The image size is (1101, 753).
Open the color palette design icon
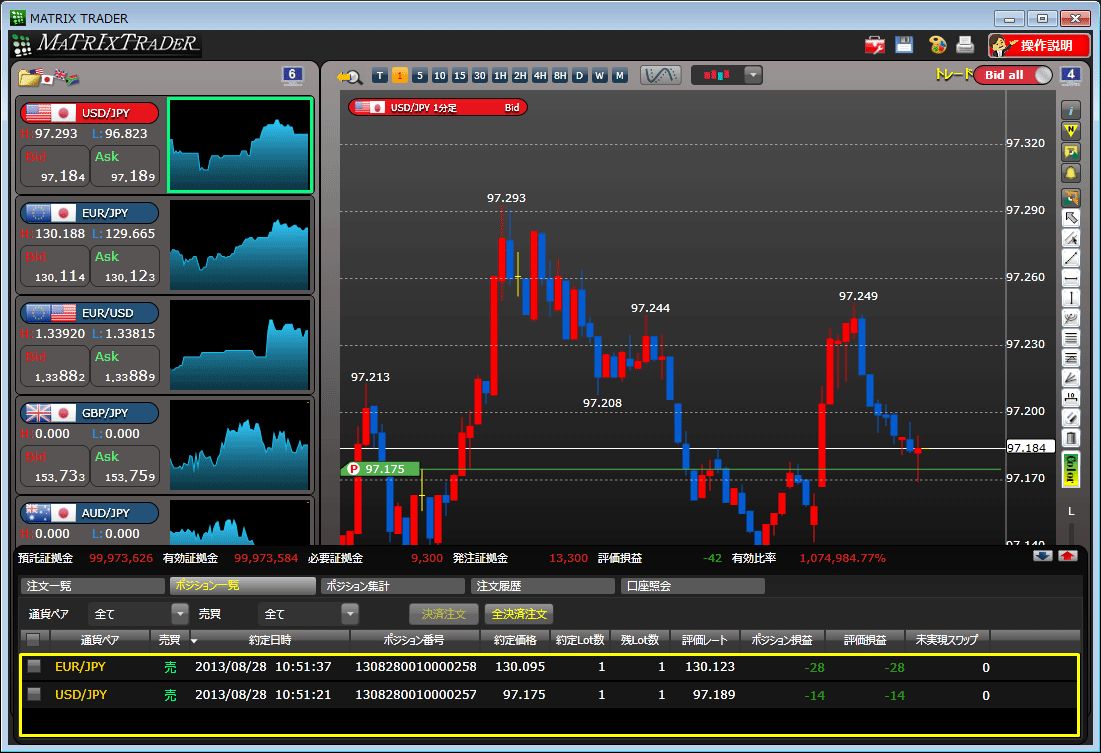pyautogui.click(x=937, y=45)
